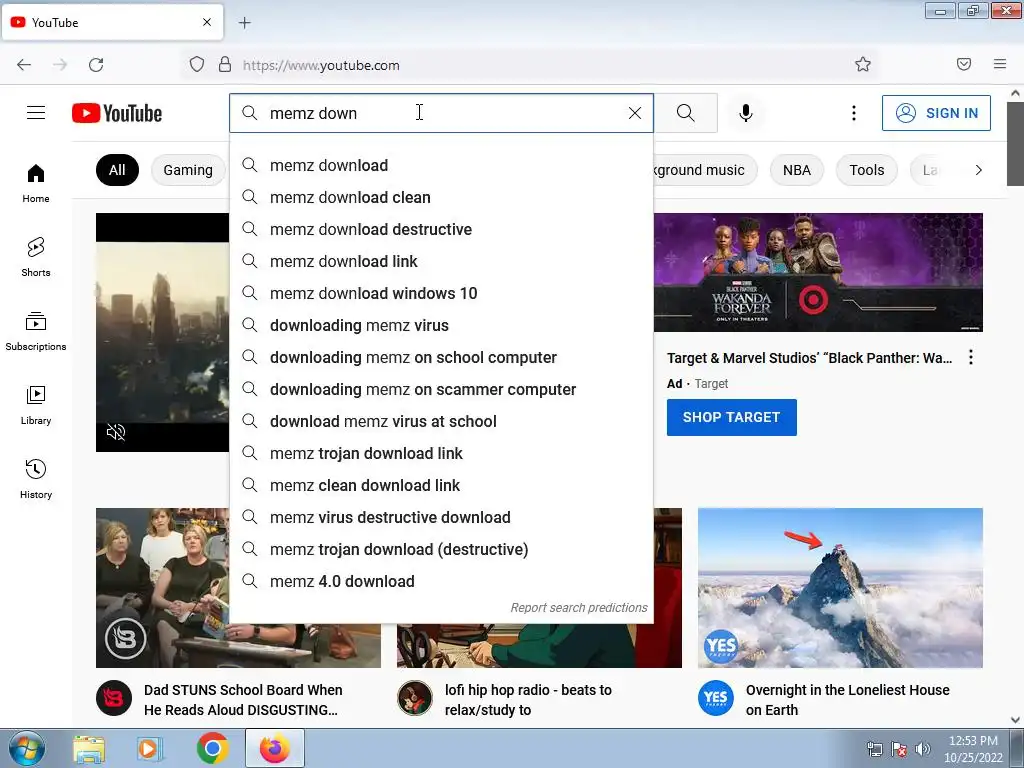Open History in sidebar
This screenshot has width=1024, height=768.
click(36, 479)
